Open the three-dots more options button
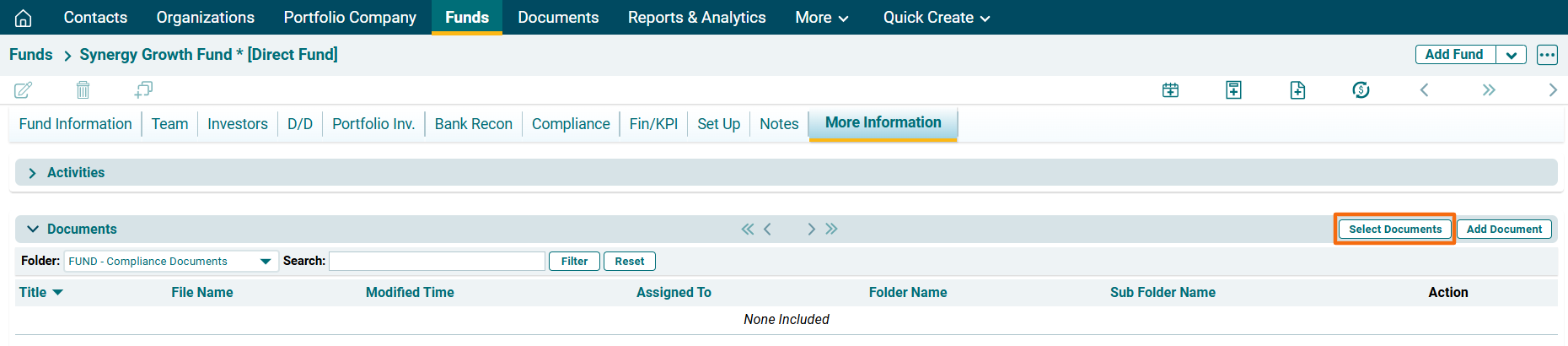 tap(1547, 55)
